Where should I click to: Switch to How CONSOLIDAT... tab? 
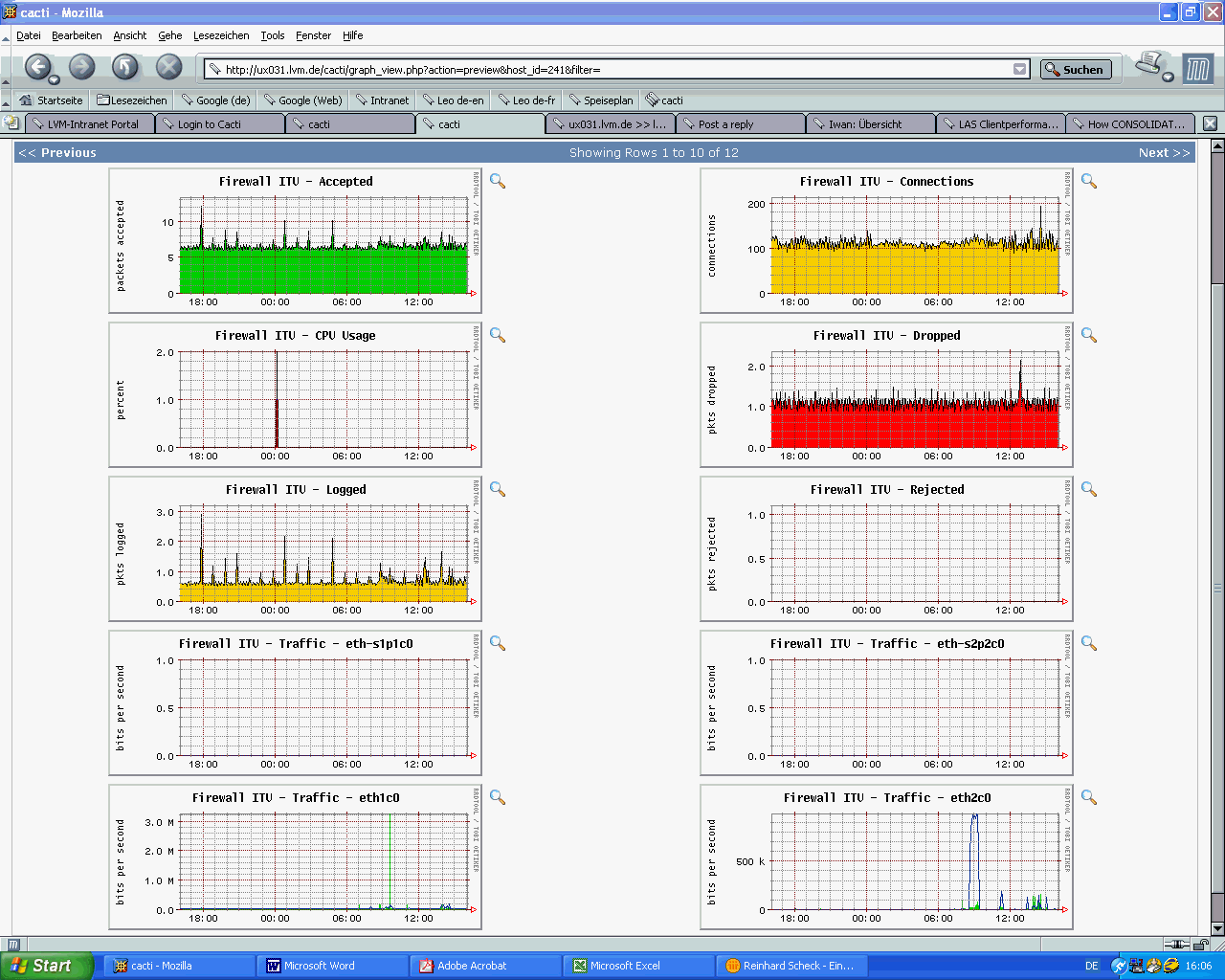(1130, 123)
